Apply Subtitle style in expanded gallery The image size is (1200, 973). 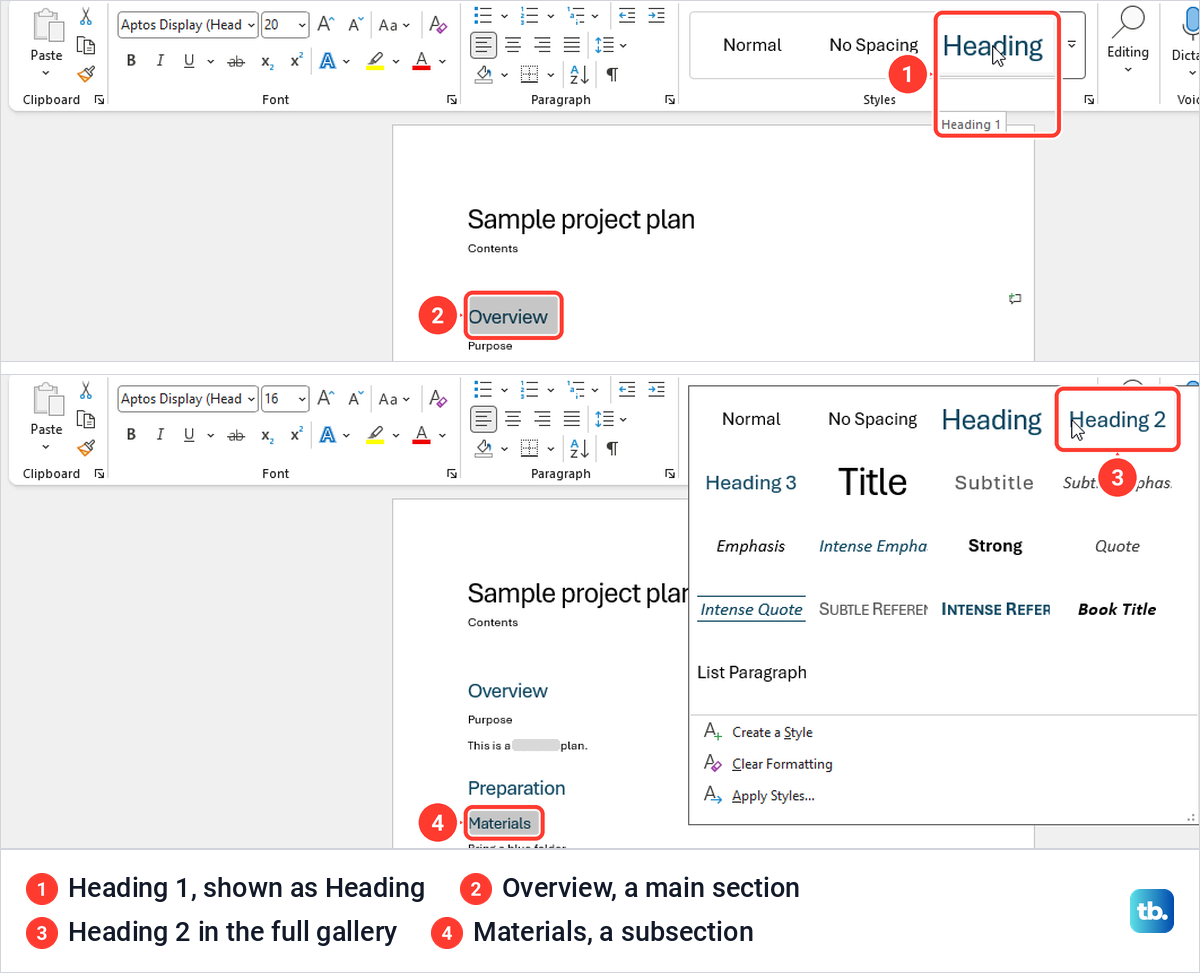point(994,483)
